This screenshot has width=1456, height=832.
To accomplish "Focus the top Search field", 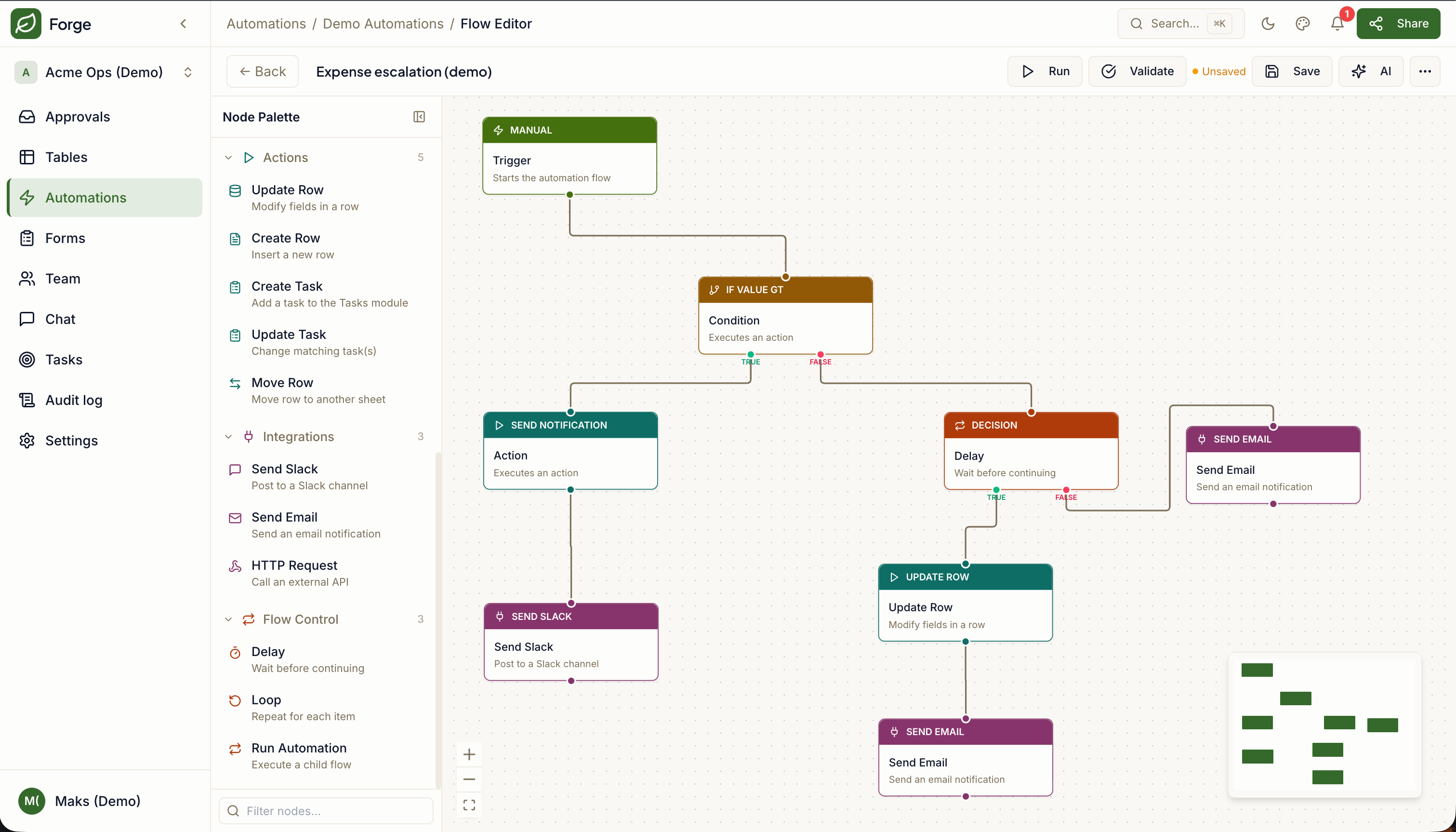I will (1181, 24).
